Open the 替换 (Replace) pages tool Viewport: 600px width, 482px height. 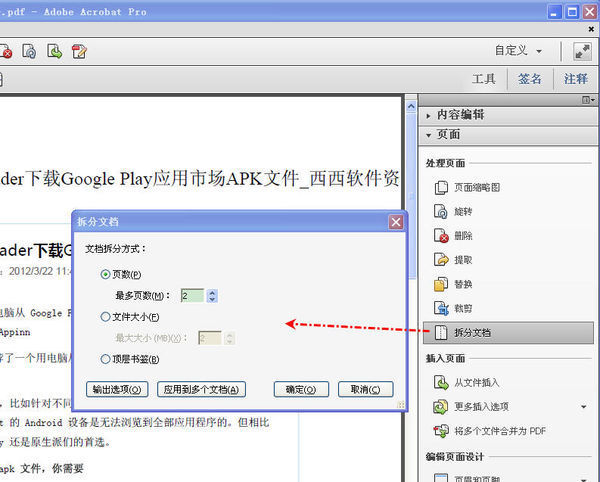(x=442, y=284)
